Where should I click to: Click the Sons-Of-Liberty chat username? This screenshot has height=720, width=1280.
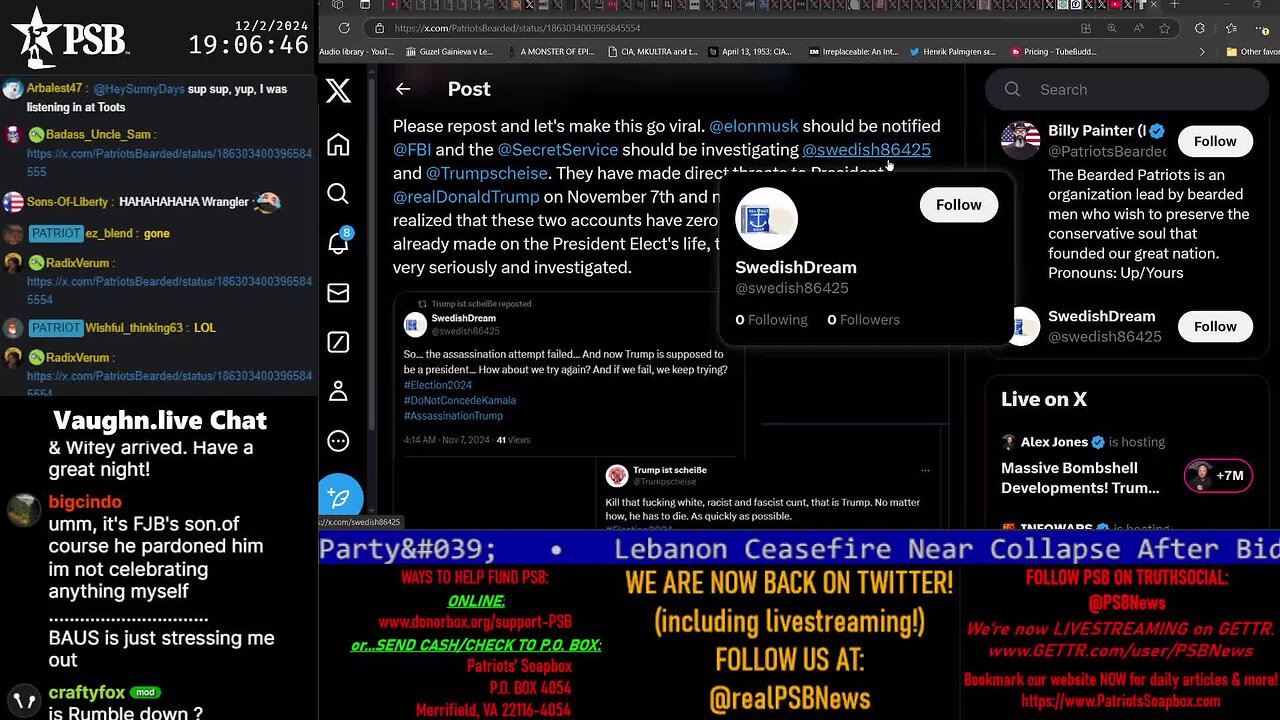click(x=68, y=202)
